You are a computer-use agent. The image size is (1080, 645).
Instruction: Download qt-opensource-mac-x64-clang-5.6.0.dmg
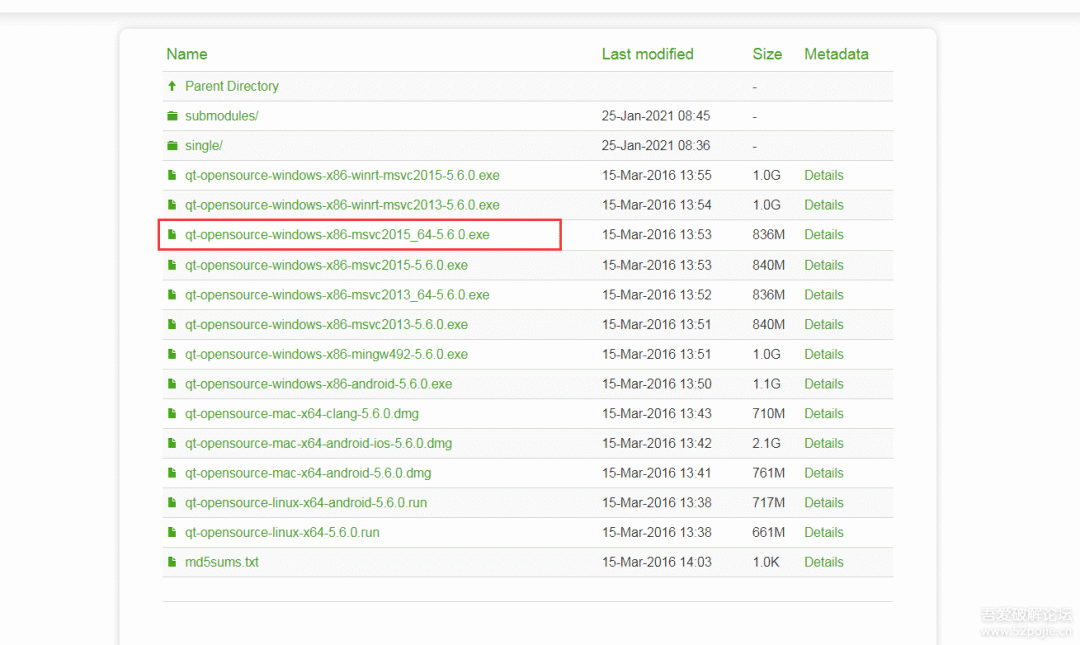pyautogui.click(x=302, y=413)
